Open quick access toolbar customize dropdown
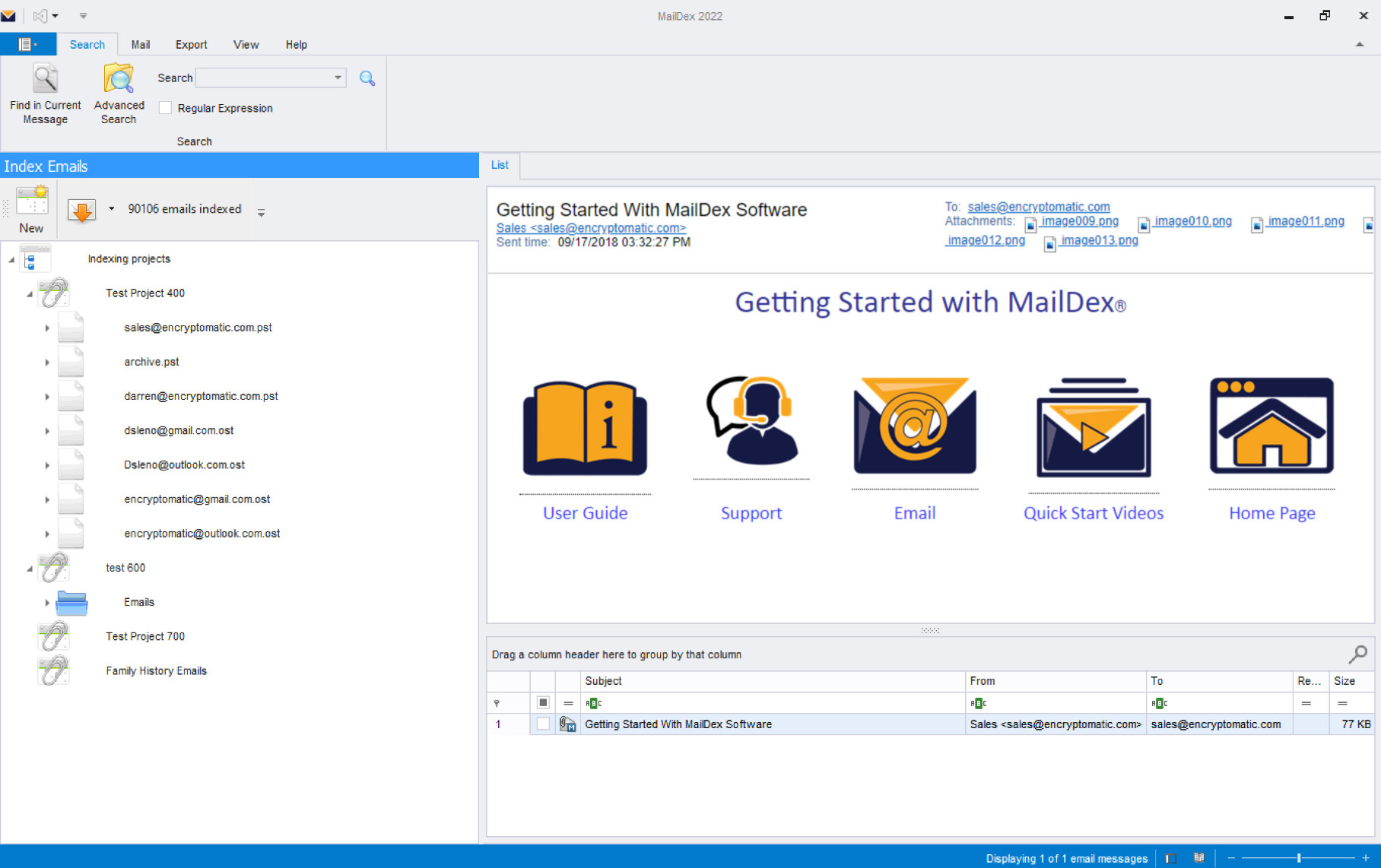This screenshot has height=868, width=1381. pos(84,16)
